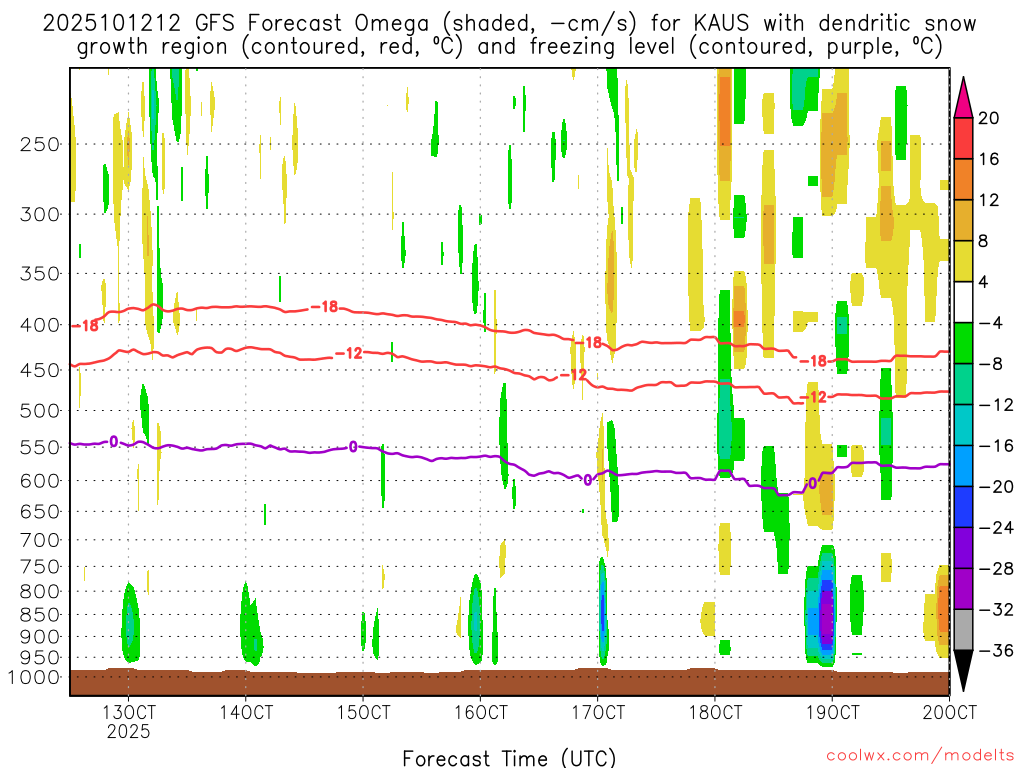Click the chart title first line

pyautogui.click(x=509, y=24)
